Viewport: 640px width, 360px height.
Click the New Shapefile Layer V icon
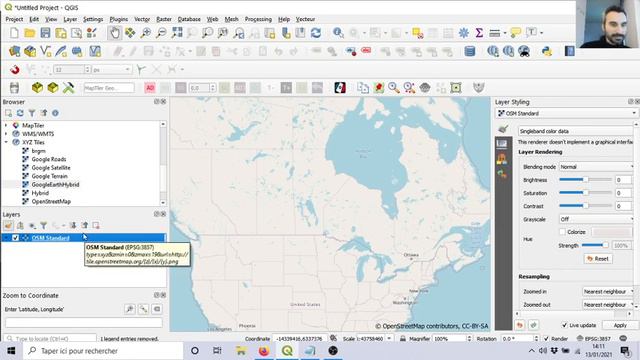[x=46, y=51]
